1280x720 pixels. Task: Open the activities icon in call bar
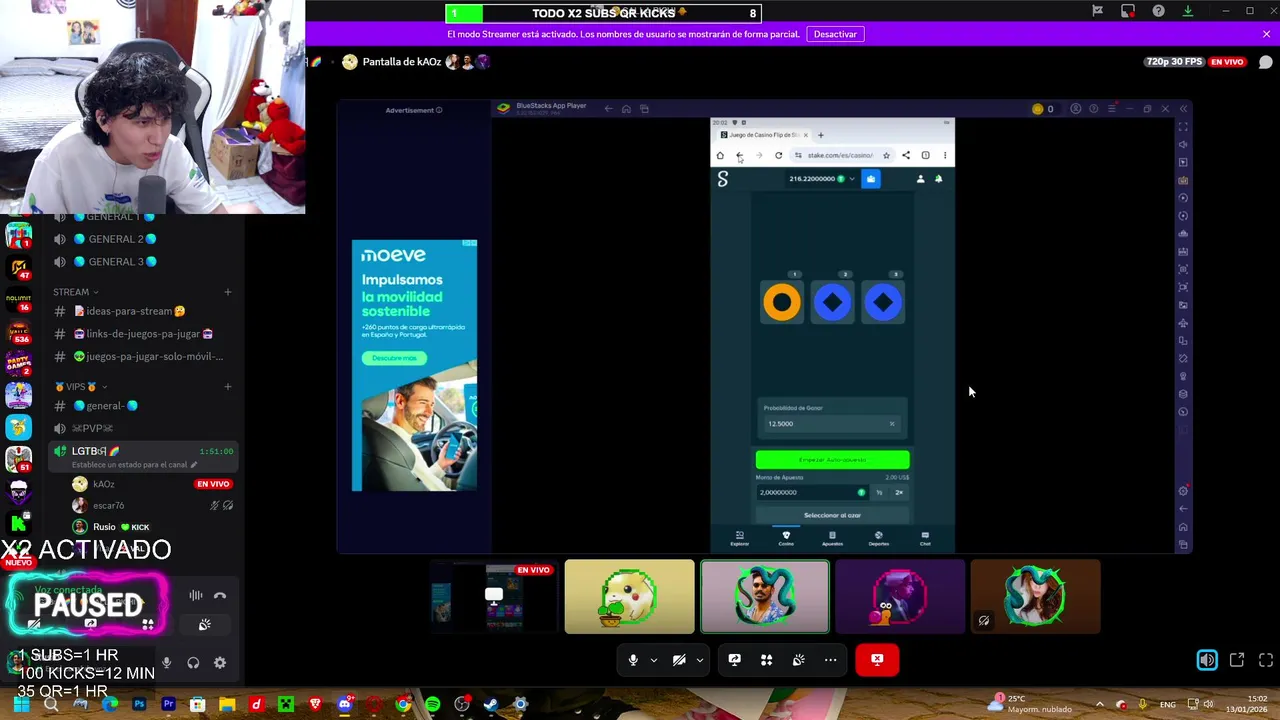pyautogui.click(x=766, y=660)
